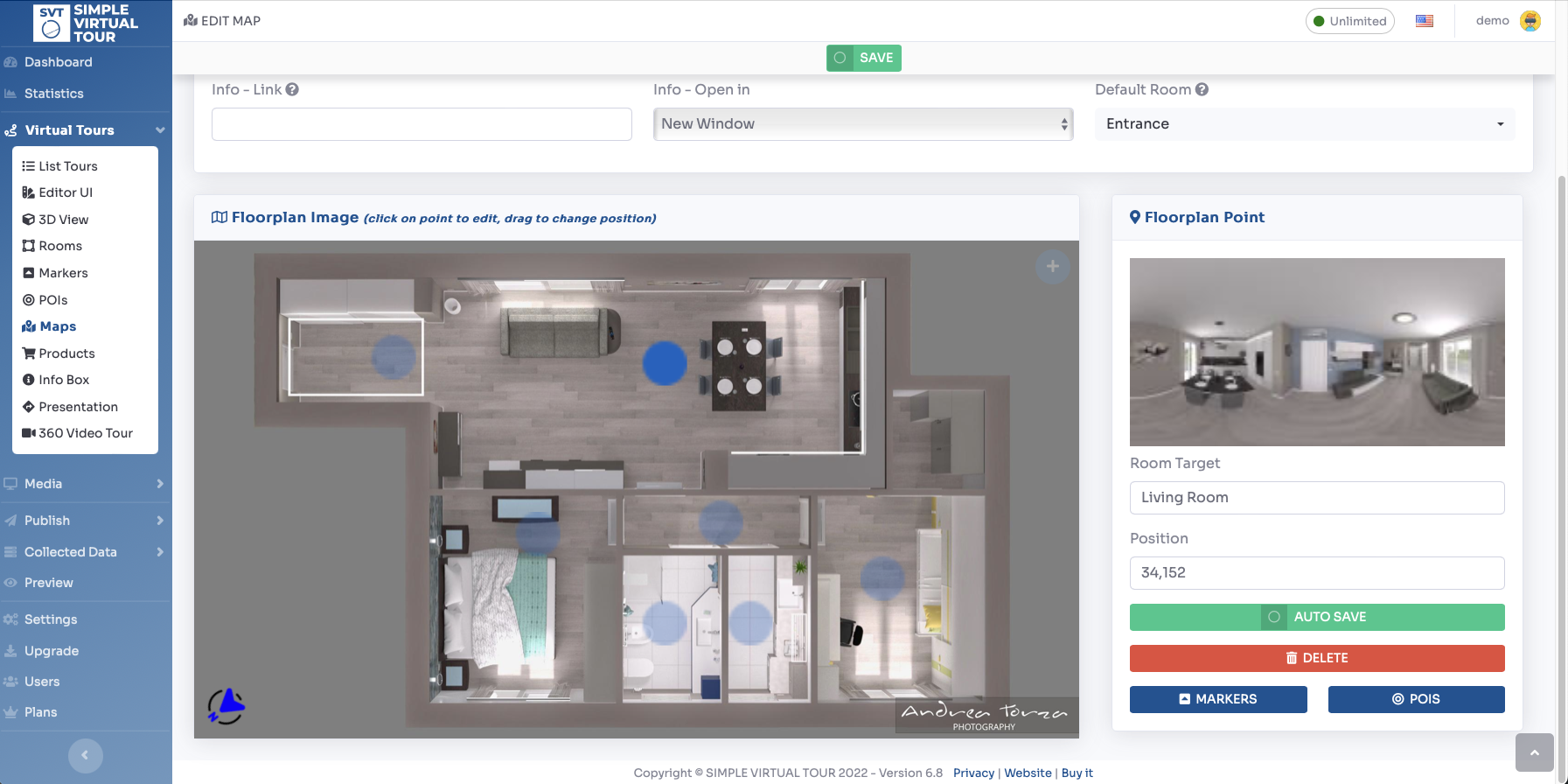Click the Save button at the top
Viewport: 1568px width, 784px height.
coord(864,58)
